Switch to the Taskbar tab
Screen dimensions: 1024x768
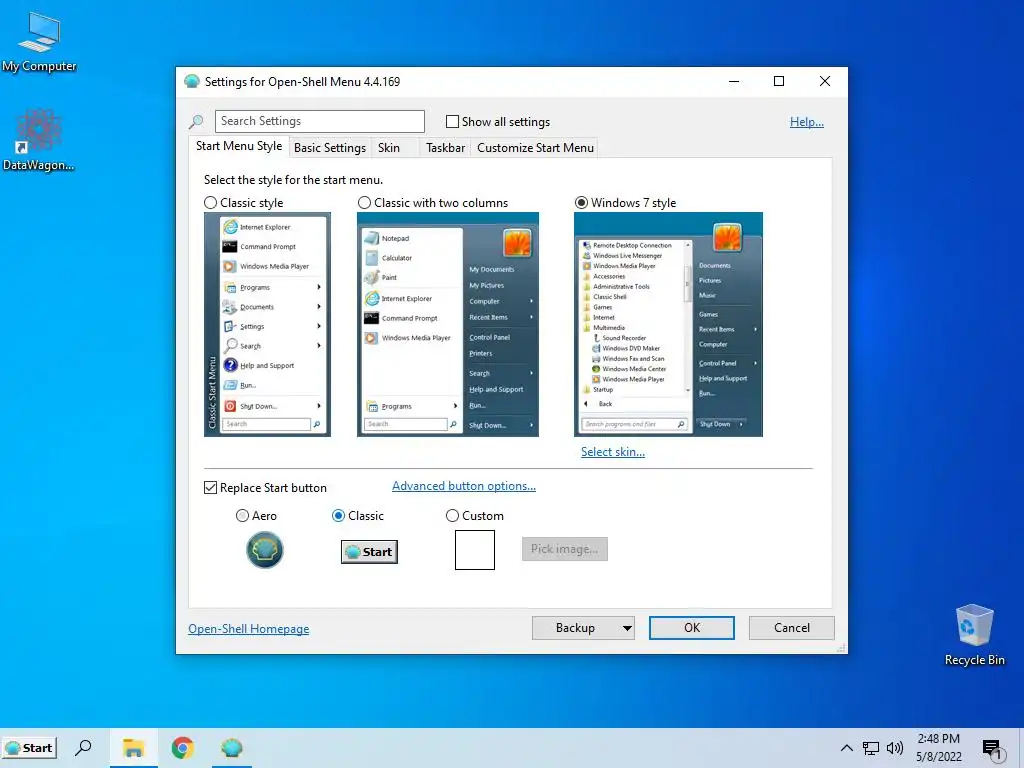[x=445, y=148]
